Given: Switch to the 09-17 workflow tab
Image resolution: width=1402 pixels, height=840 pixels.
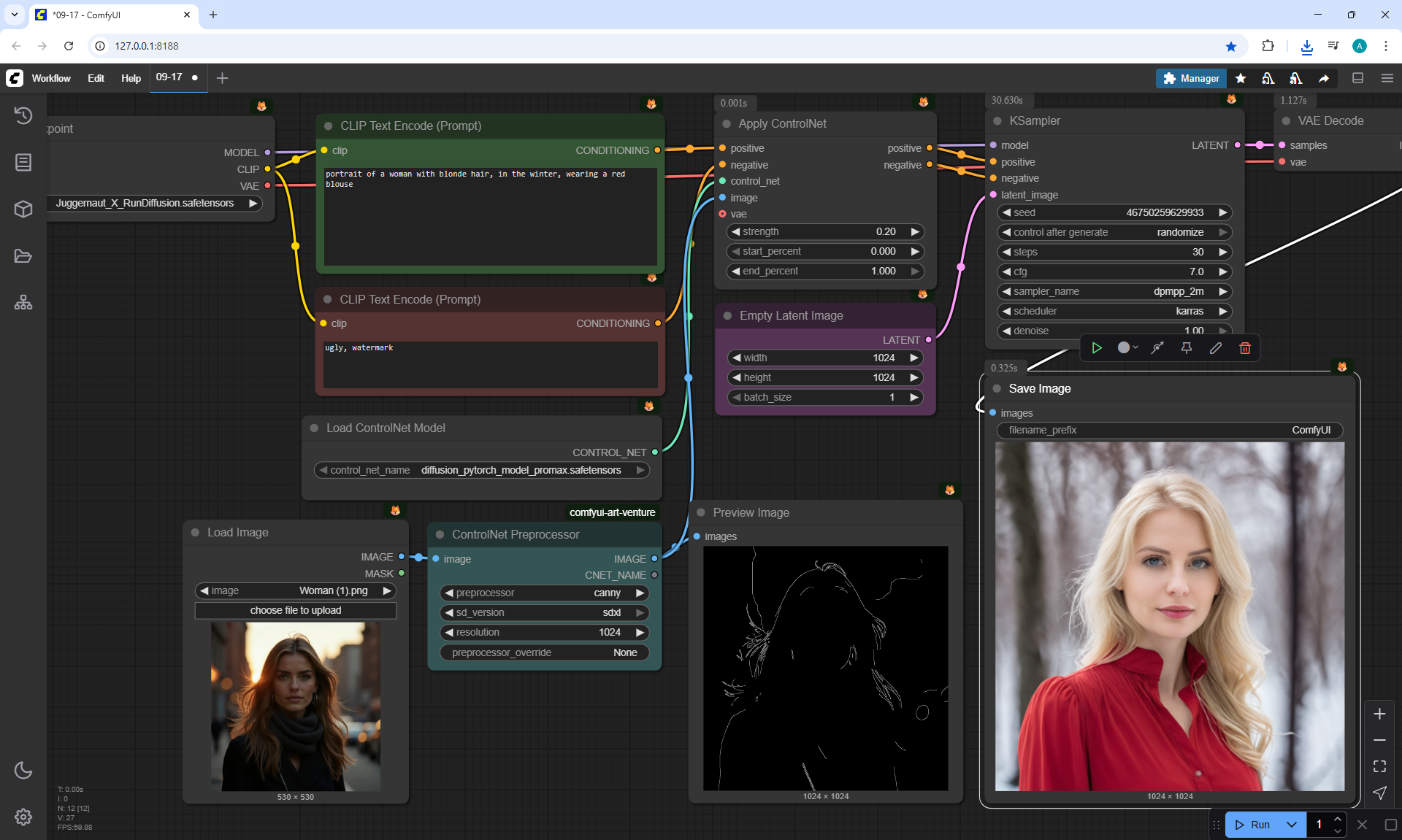Looking at the screenshot, I should 169,77.
